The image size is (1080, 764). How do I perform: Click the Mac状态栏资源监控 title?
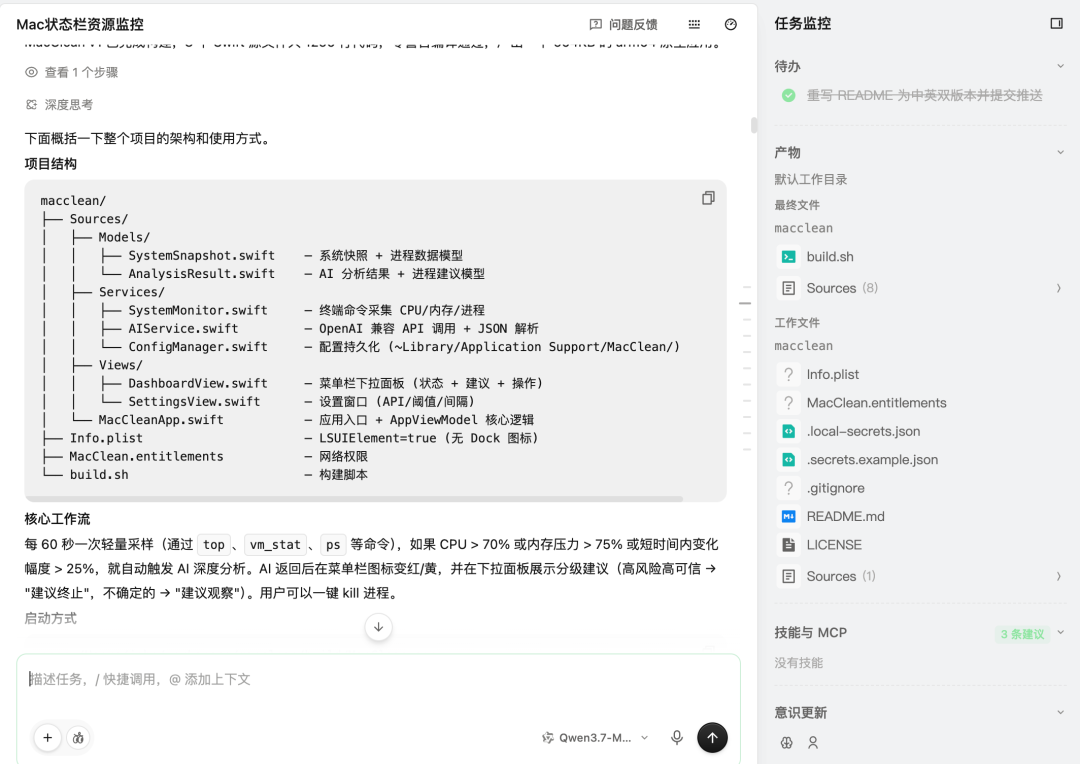(x=80, y=24)
